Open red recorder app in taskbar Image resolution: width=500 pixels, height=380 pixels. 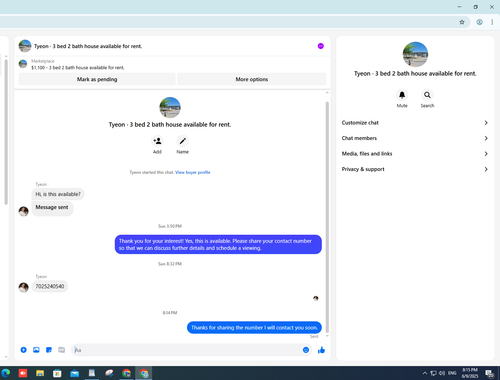click(23, 373)
